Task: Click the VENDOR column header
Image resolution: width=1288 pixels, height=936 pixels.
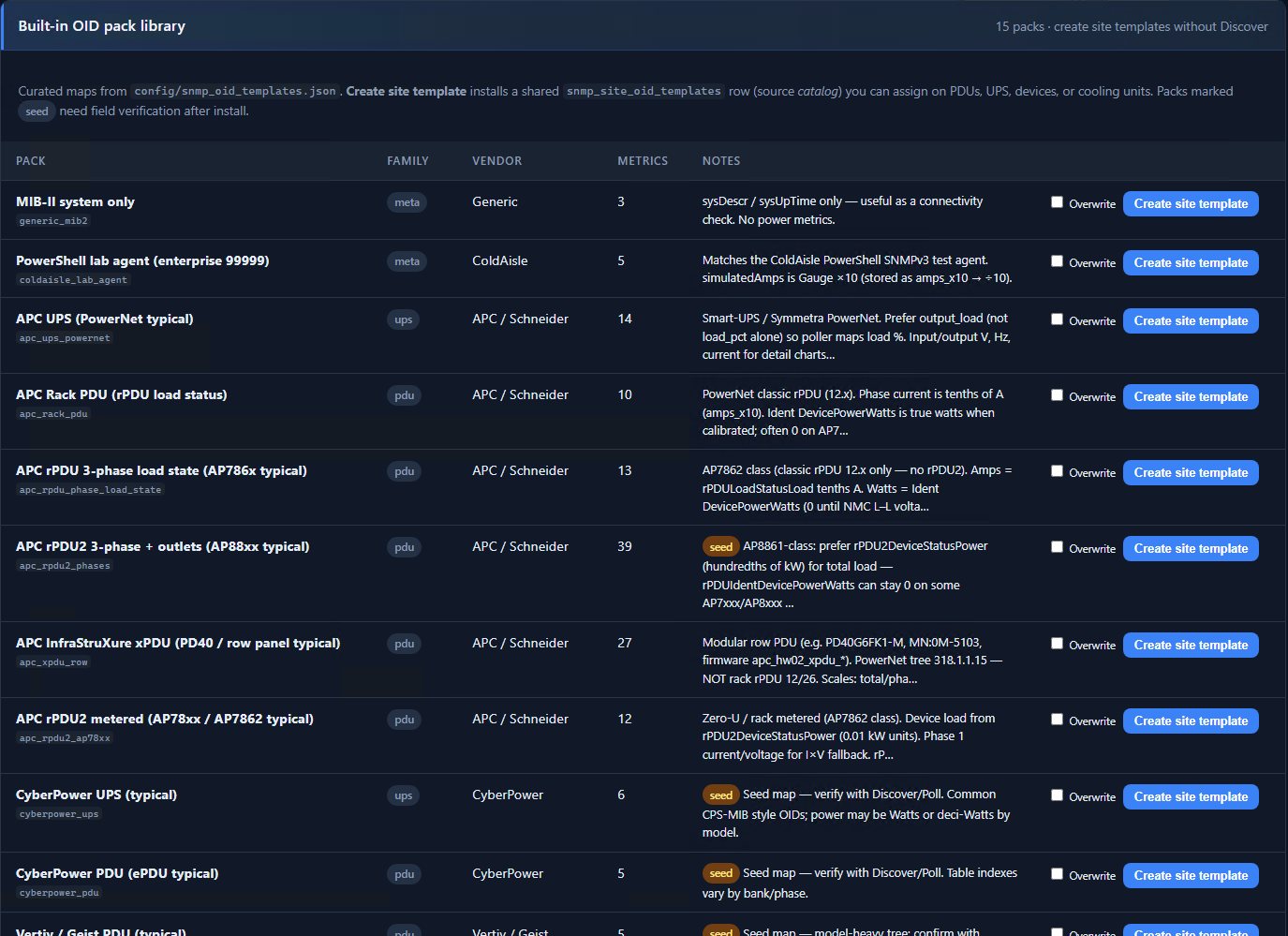Action: tap(496, 161)
